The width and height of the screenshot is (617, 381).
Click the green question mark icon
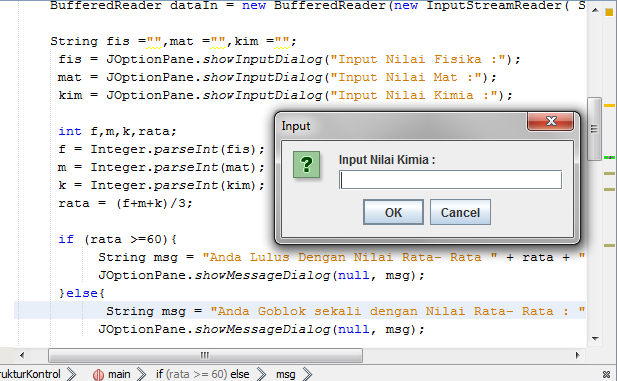[306, 165]
